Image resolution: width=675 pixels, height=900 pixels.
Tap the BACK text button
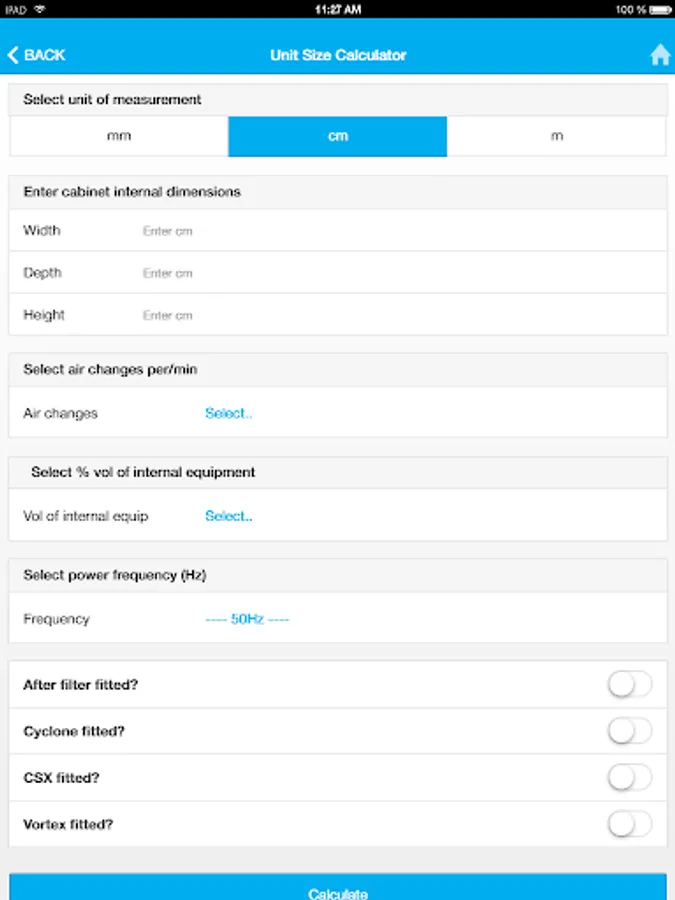click(45, 55)
